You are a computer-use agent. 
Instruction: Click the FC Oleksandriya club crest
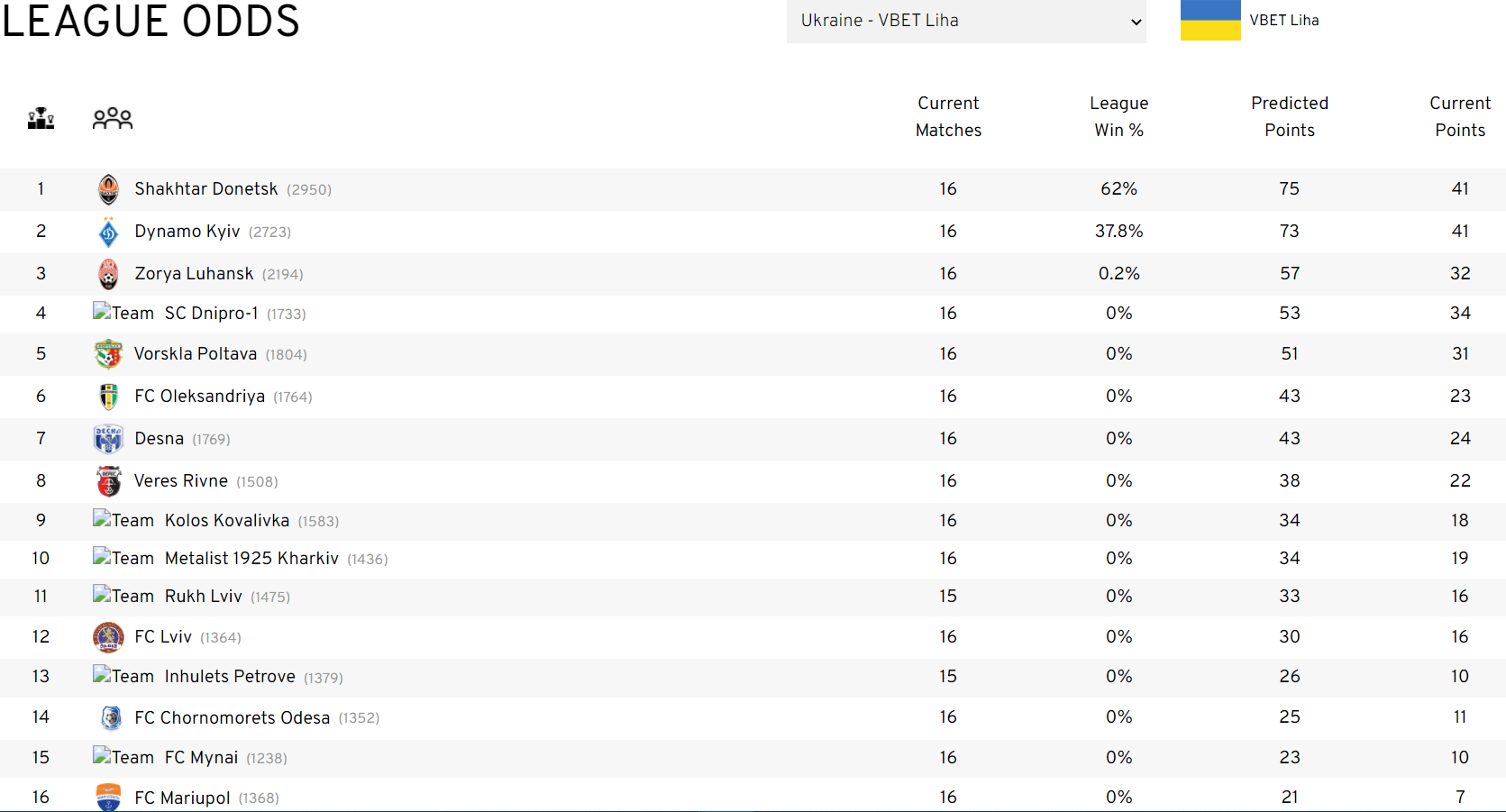108,397
